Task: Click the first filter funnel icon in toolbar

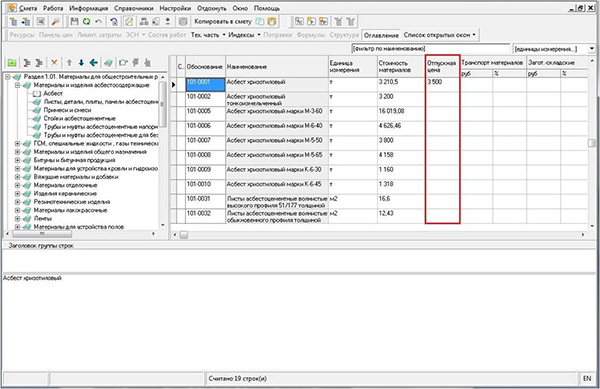Action: (x=338, y=21)
